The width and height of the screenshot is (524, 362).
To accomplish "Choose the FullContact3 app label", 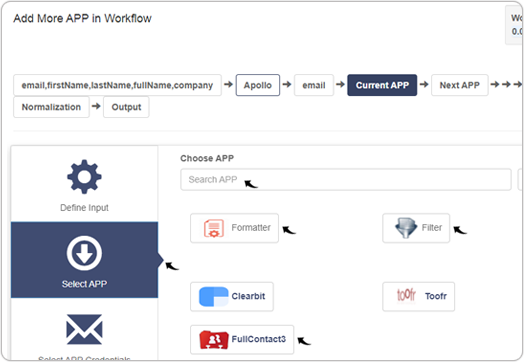I will (x=259, y=339).
